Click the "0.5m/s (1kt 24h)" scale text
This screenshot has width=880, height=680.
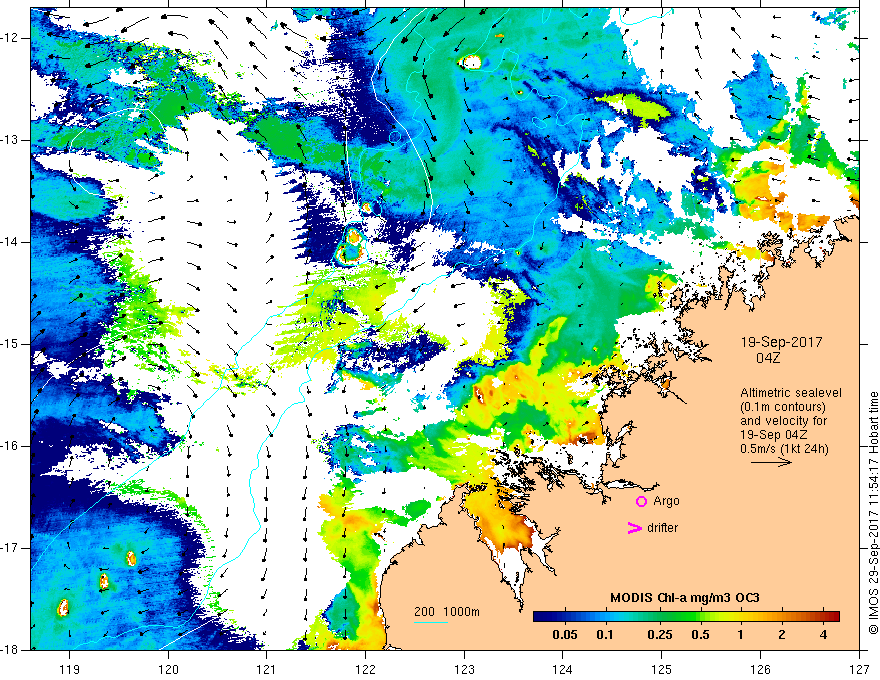click(x=784, y=449)
